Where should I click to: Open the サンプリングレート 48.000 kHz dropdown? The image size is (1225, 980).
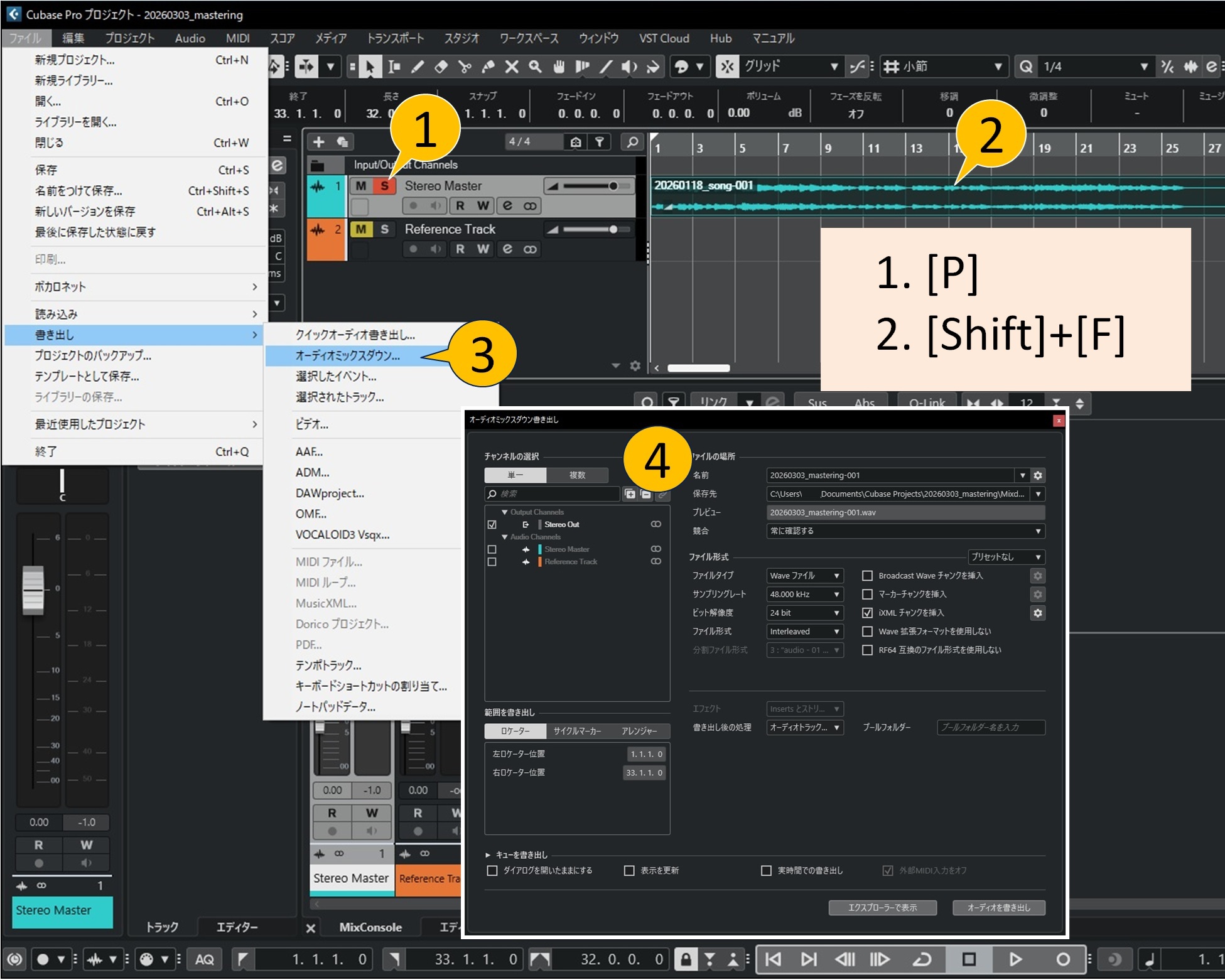[x=805, y=594]
